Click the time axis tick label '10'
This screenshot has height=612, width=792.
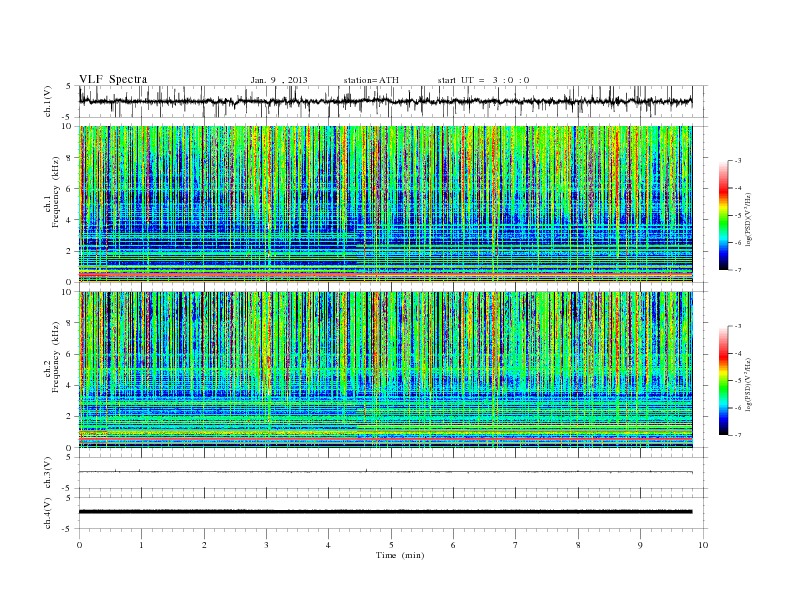[x=703, y=545]
